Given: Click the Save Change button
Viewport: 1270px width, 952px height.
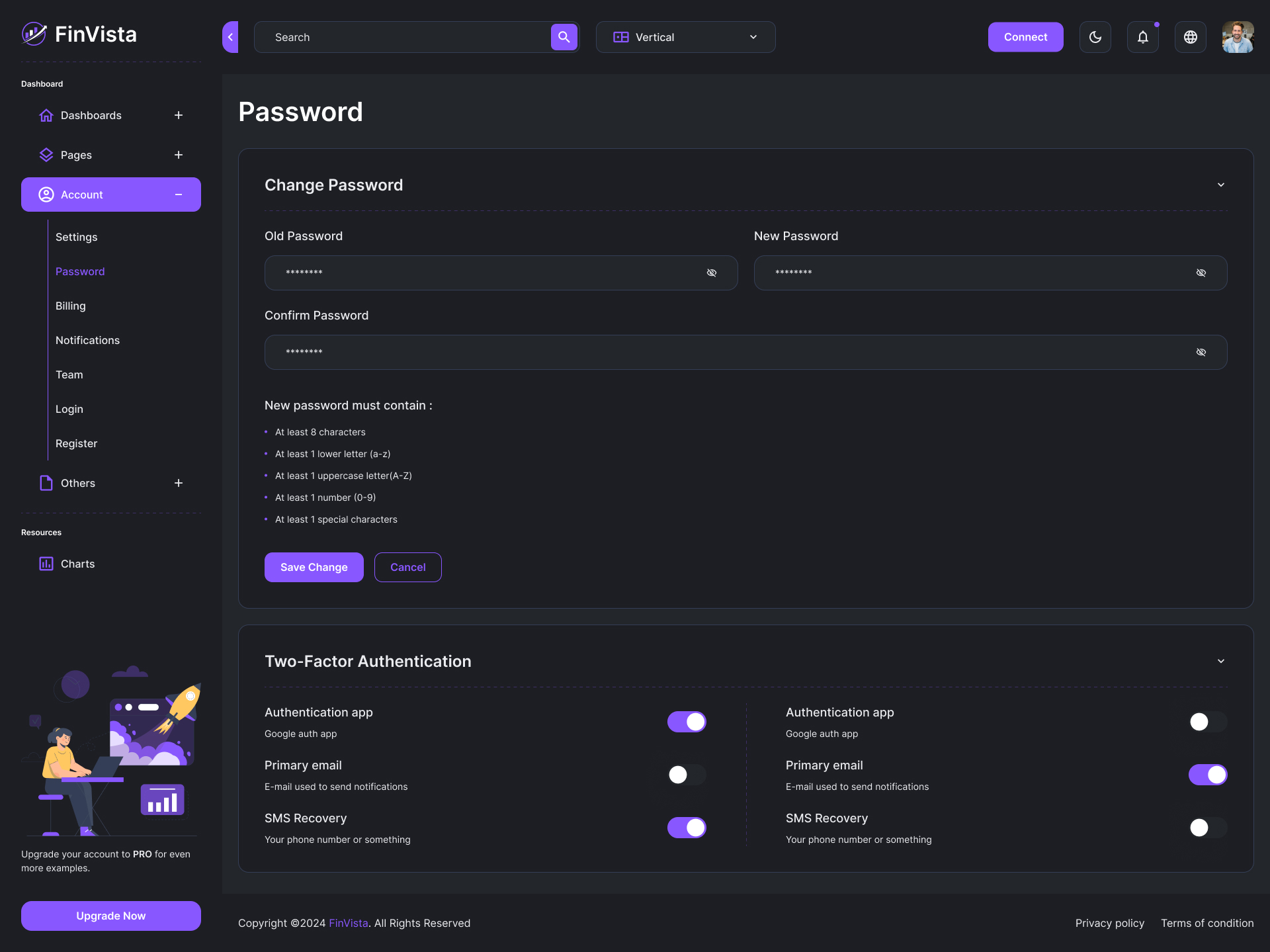Looking at the screenshot, I should click(314, 567).
